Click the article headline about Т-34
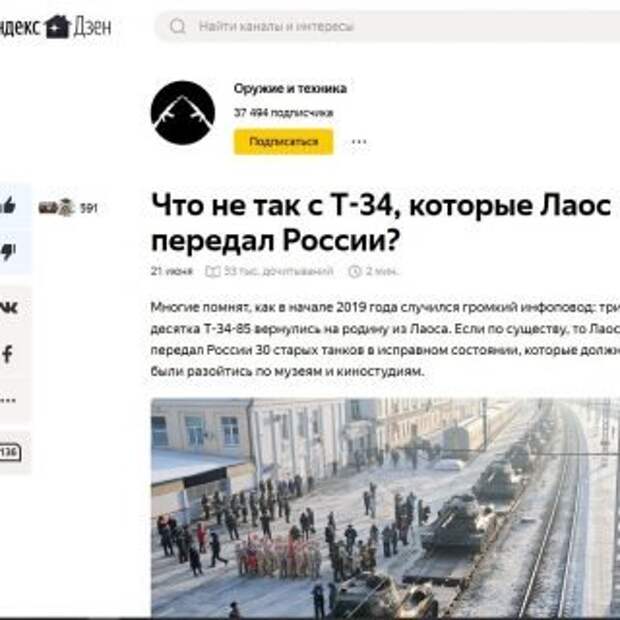The height and width of the screenshot is (620, 620). pos(381,222)
